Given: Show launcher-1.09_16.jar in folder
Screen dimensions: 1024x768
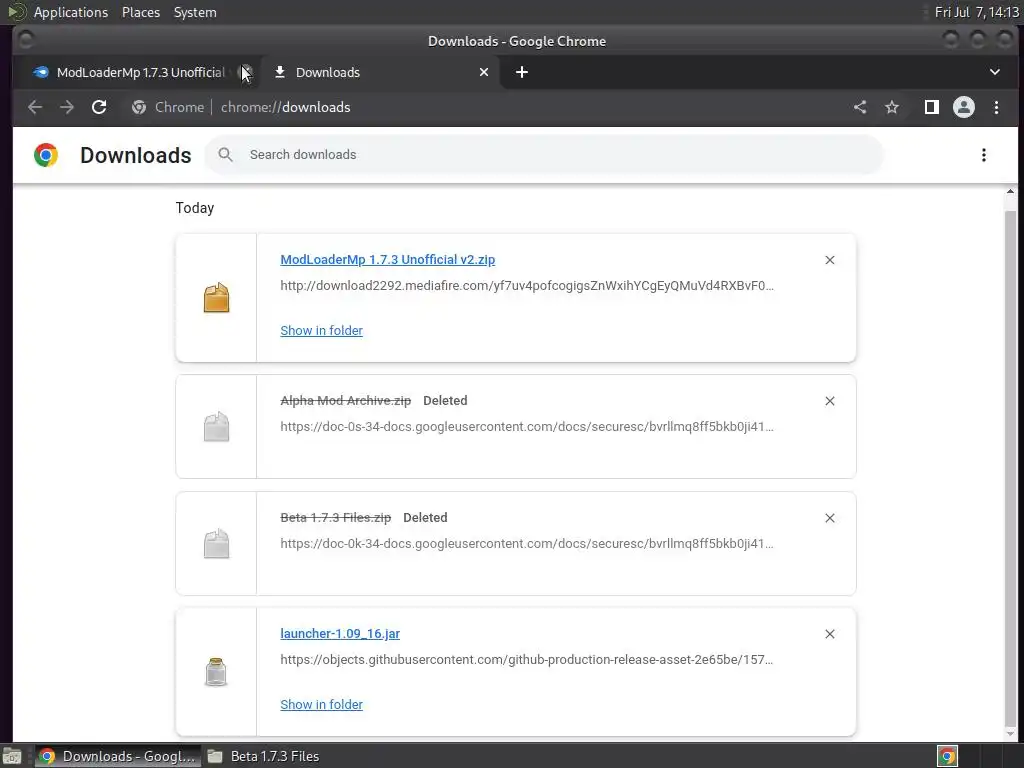Looking at the screenshot, I should coord(321,705).
